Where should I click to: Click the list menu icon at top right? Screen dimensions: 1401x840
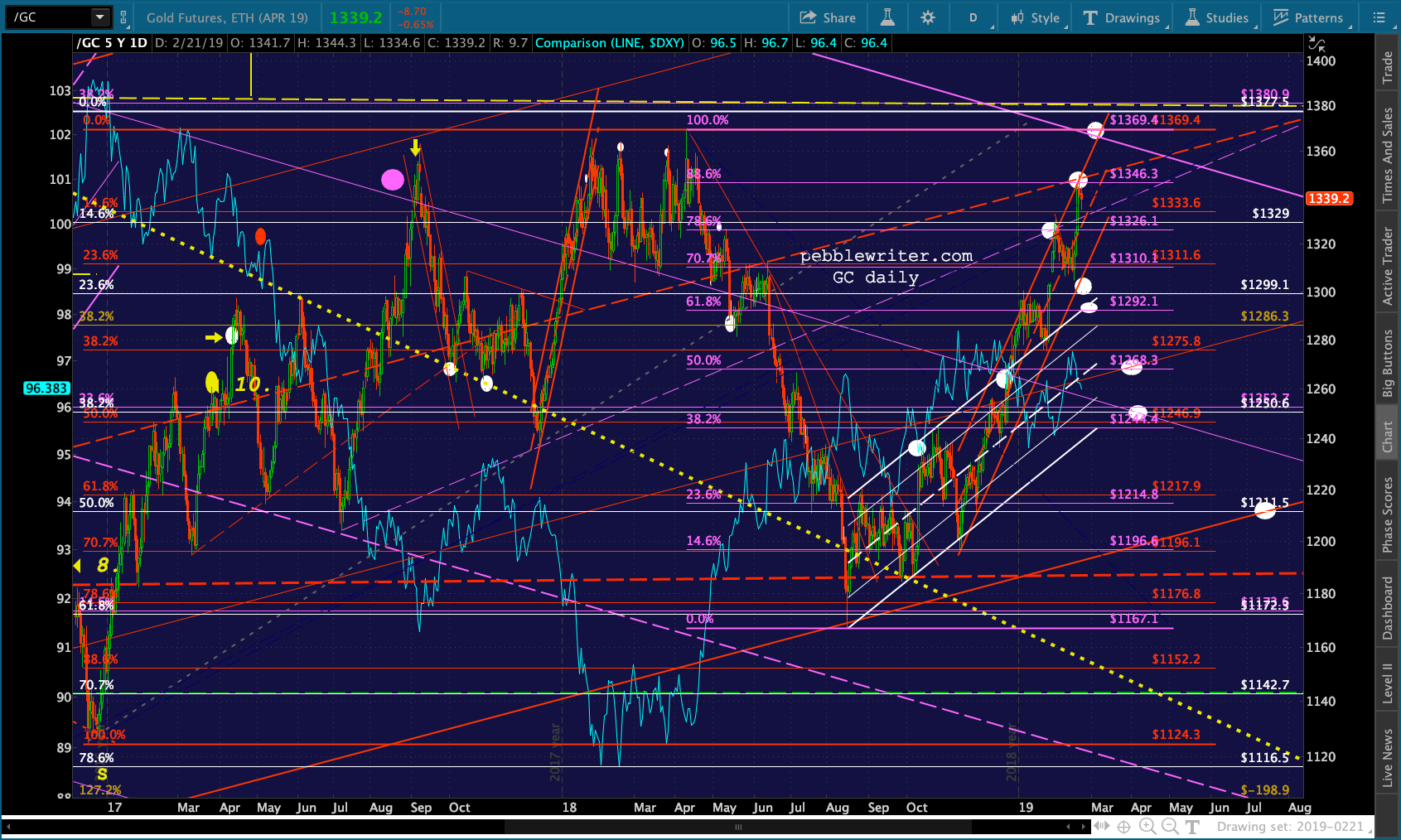(x=1379, y=17)
